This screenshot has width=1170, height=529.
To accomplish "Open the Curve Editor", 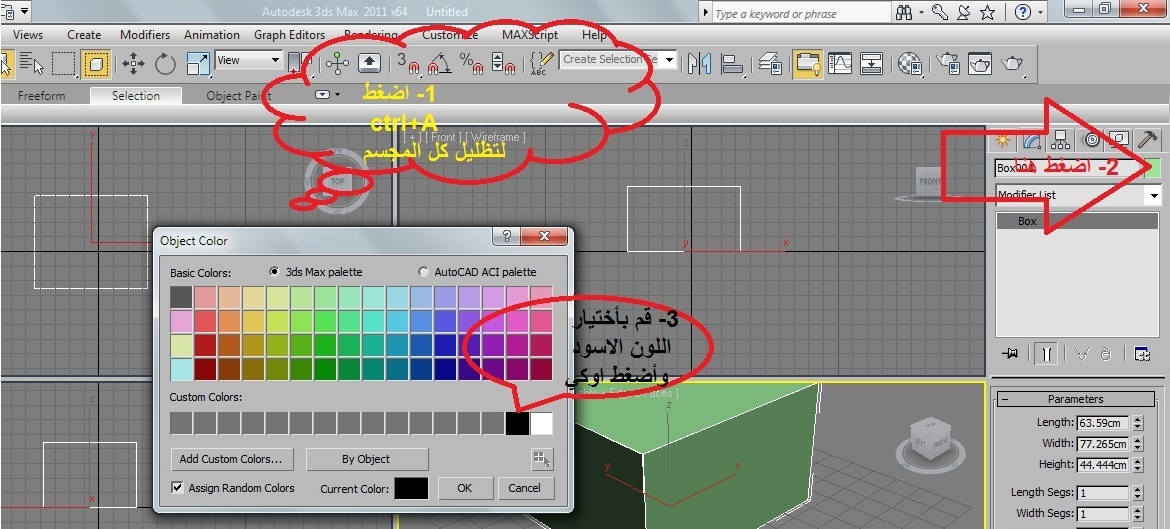I will point(840,63).
